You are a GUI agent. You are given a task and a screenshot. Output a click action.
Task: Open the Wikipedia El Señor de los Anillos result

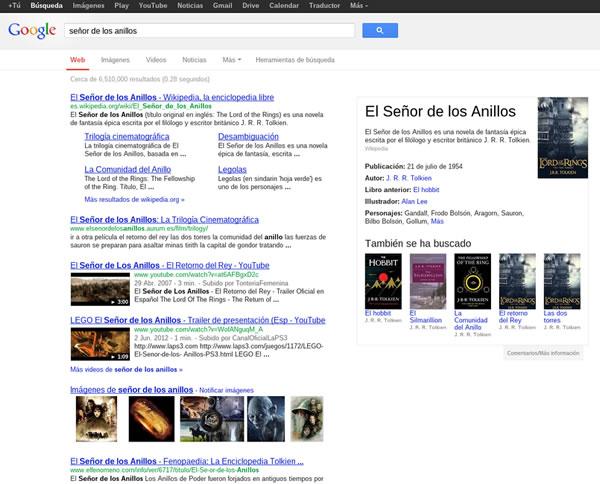point(171,97)
